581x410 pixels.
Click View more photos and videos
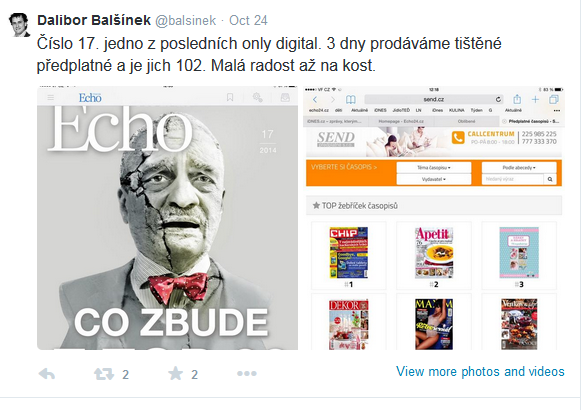click(x=480, y=371)
